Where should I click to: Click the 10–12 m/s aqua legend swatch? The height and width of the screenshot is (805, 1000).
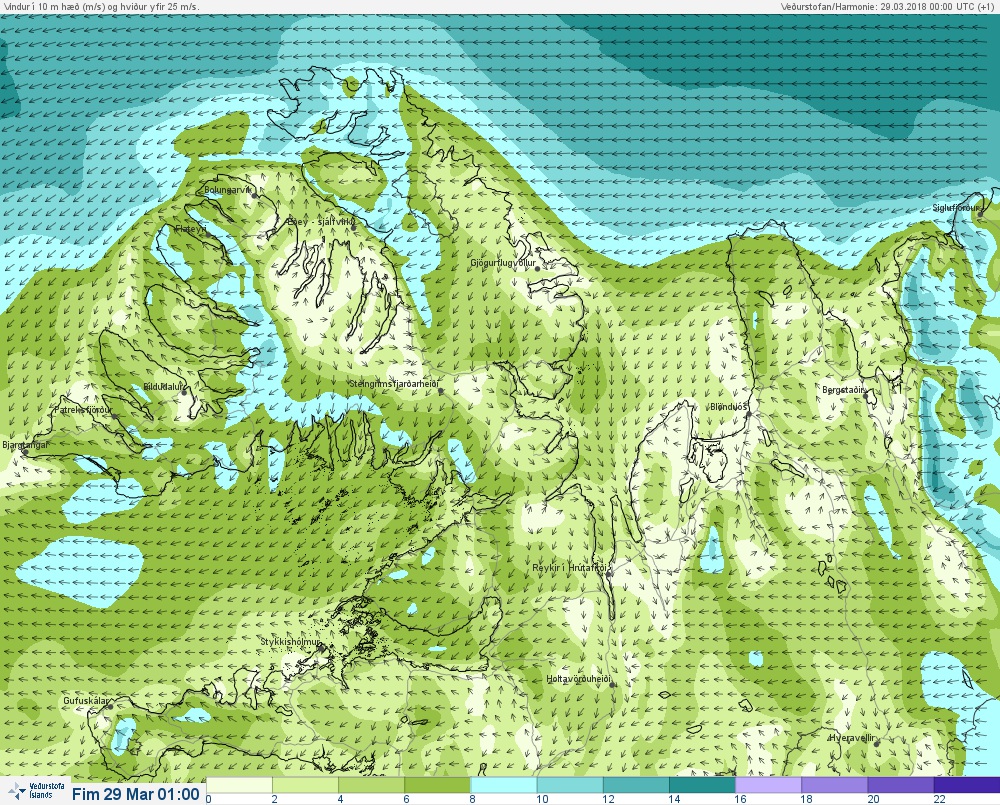click(x=570, y=785)
